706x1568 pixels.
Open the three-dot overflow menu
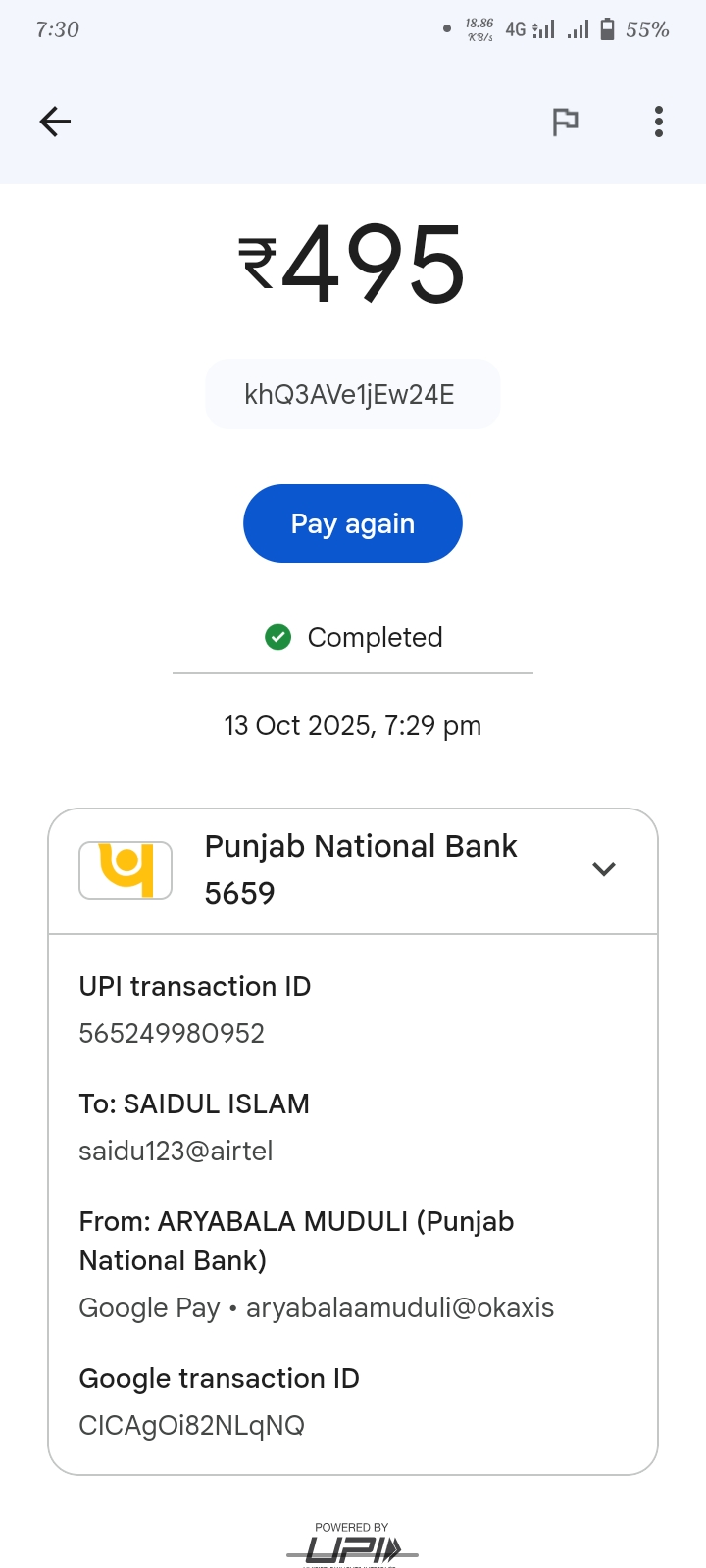point(659,122)
